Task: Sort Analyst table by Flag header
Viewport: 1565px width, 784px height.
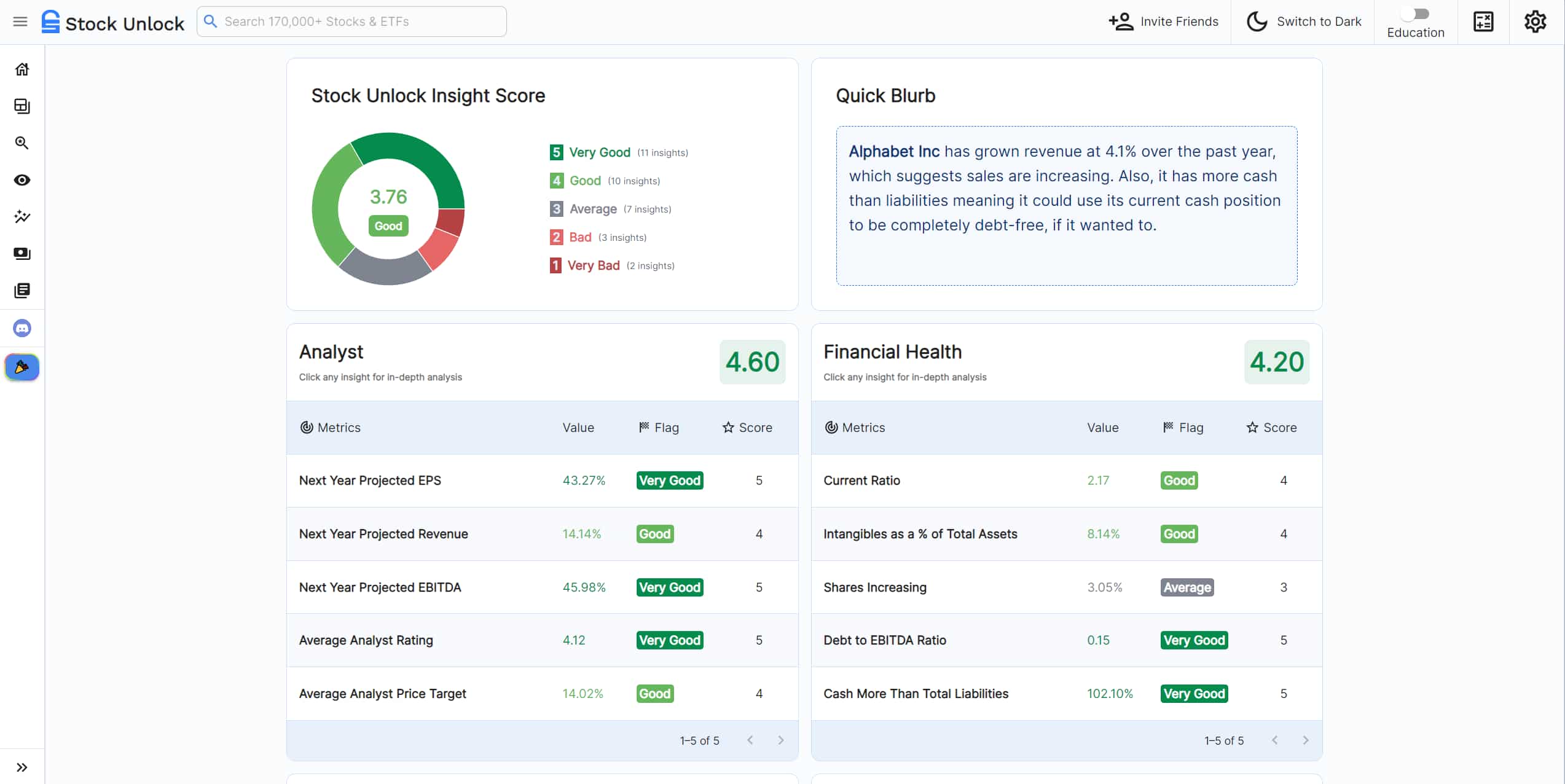Action: (x=659, y=428)
